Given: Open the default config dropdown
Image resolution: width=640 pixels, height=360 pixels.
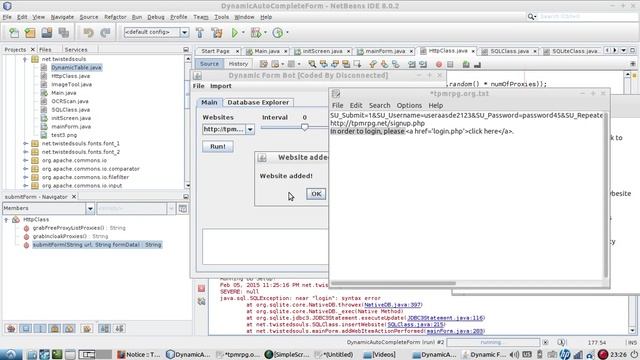Looking at the screenshot, I should pos(184,32).
